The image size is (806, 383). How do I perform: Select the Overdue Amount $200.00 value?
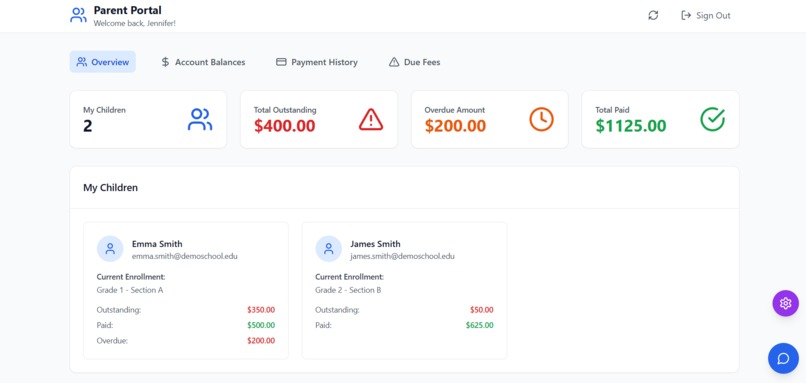455,126
